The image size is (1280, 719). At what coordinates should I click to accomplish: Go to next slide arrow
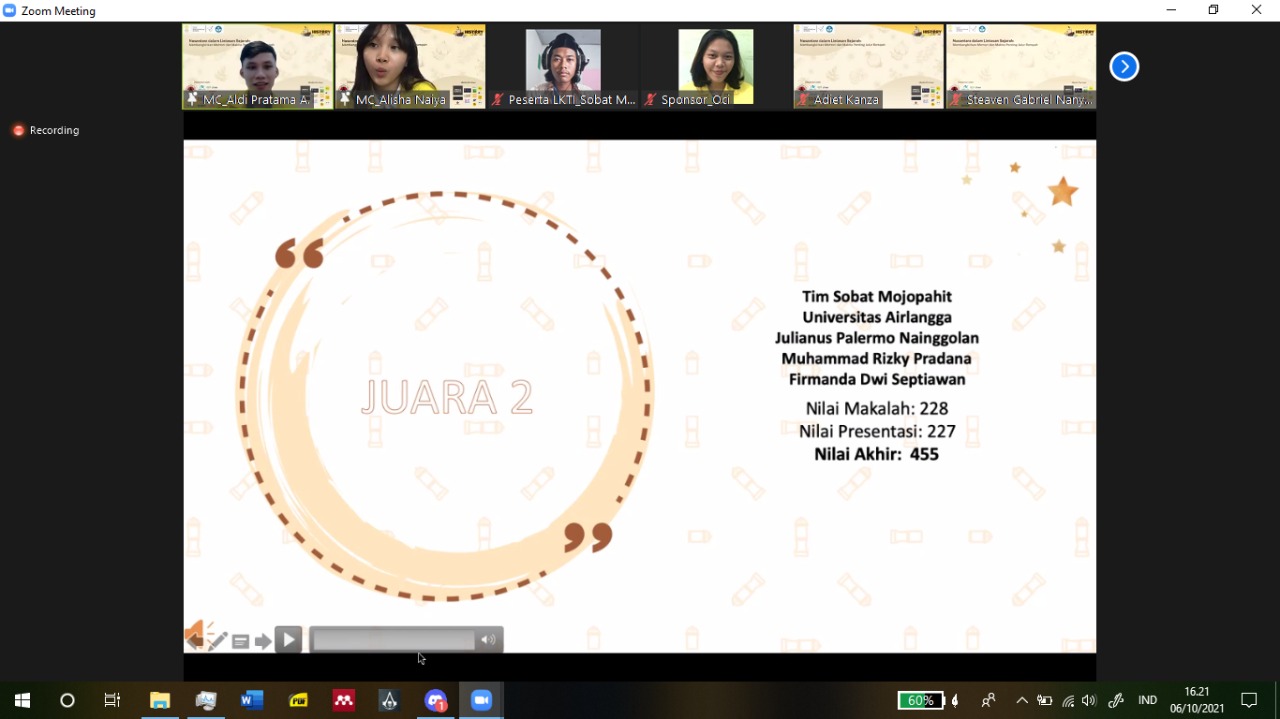pos(263,641)
